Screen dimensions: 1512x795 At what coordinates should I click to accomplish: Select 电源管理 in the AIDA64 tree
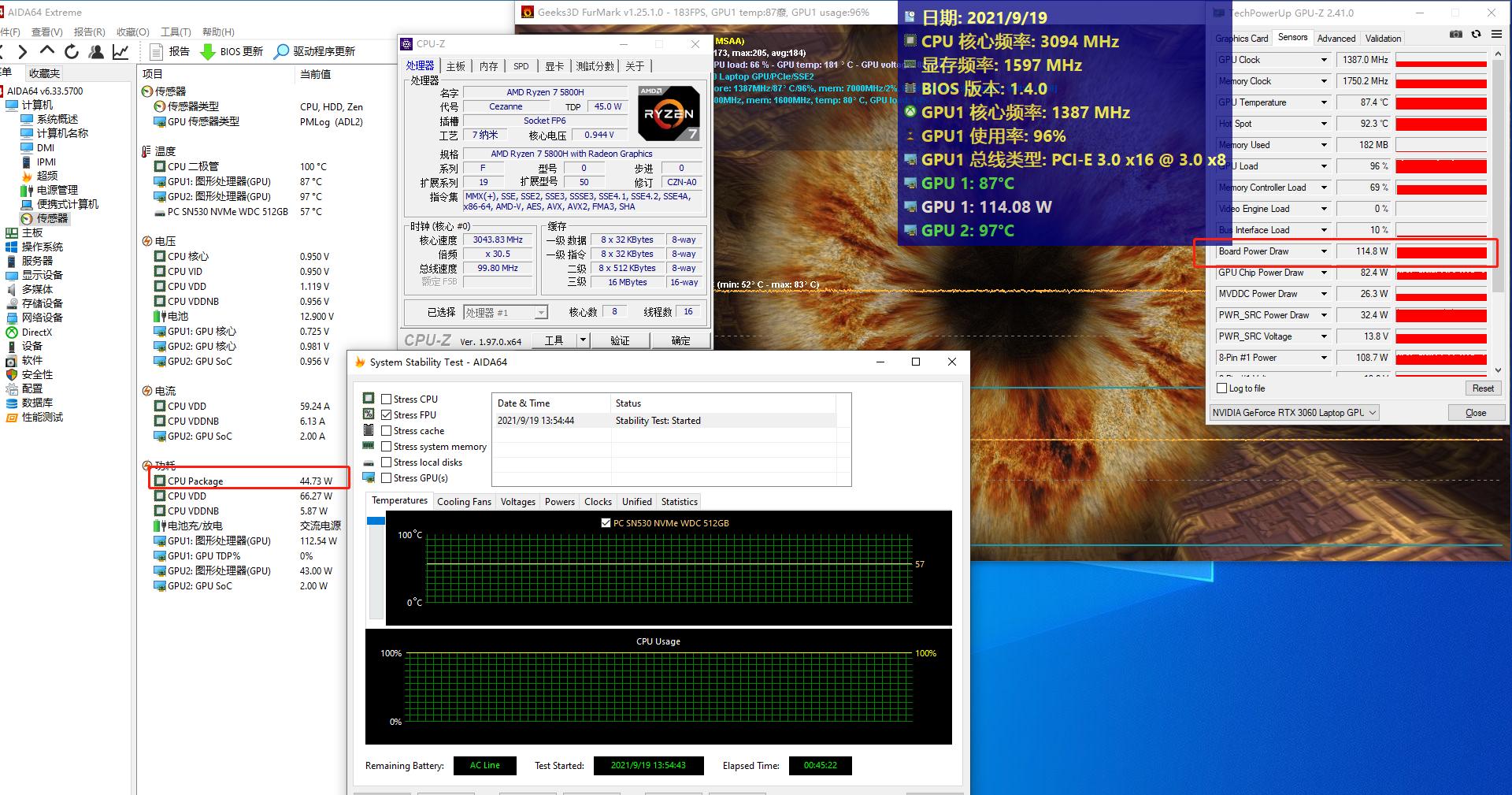coord(57,190)
